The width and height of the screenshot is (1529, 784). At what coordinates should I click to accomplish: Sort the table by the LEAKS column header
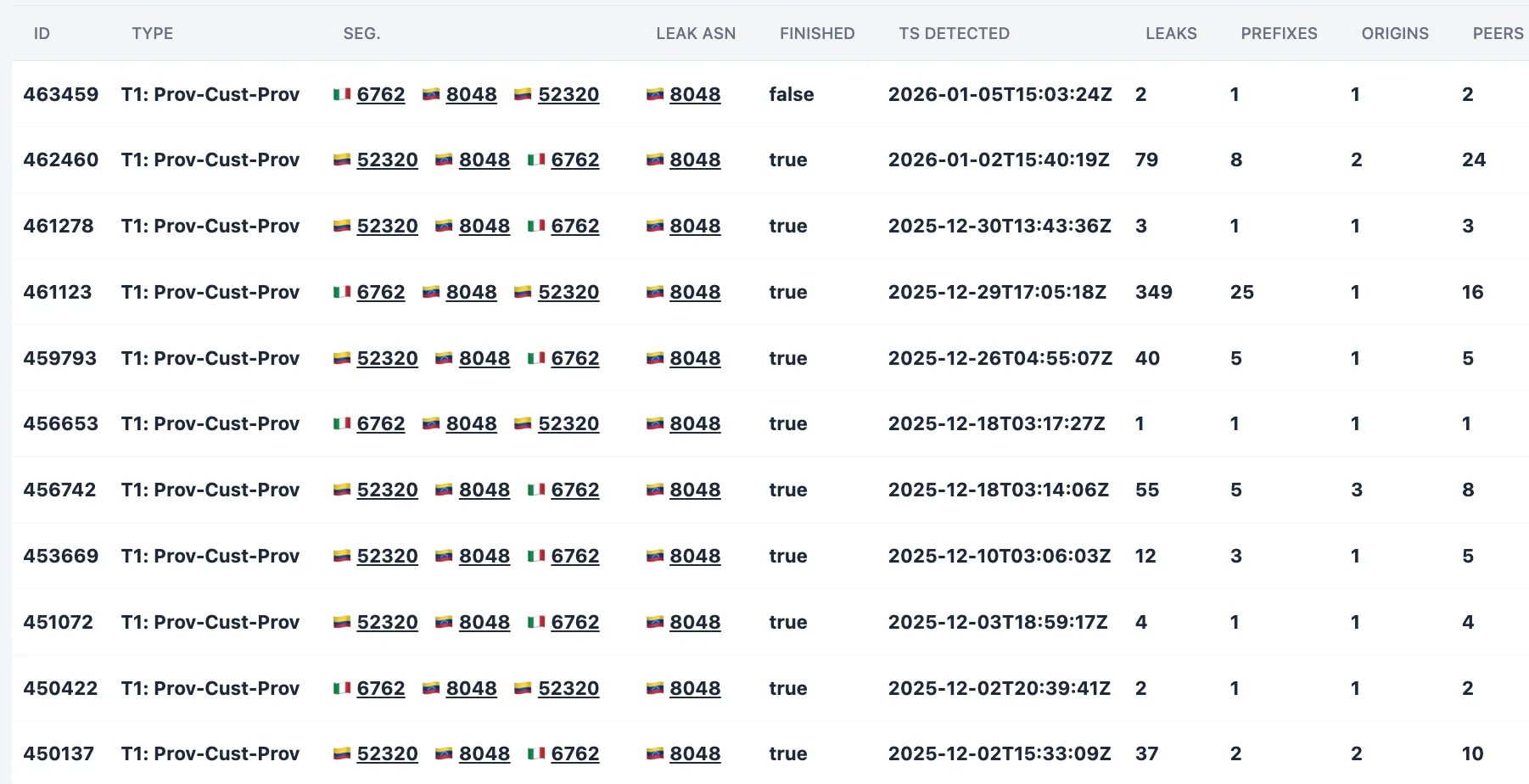[1171, 34]
